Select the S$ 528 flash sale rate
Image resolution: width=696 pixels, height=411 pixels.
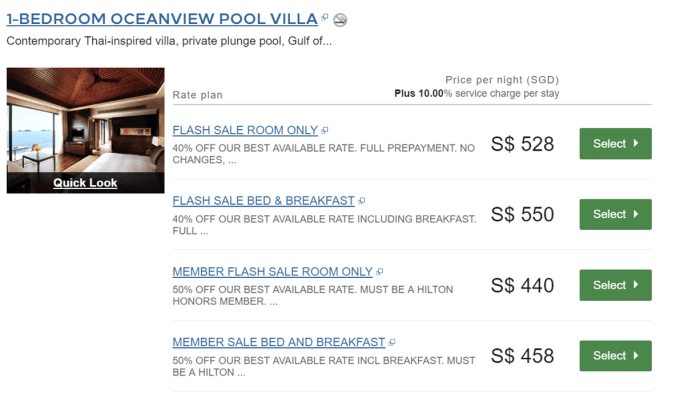pyautogui.click(x=615, y=143)
